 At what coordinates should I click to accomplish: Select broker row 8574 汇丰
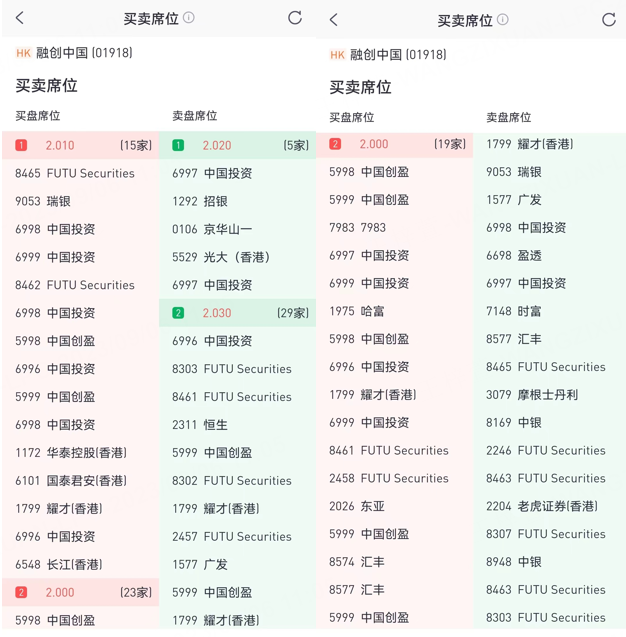(x=394, y=562)
